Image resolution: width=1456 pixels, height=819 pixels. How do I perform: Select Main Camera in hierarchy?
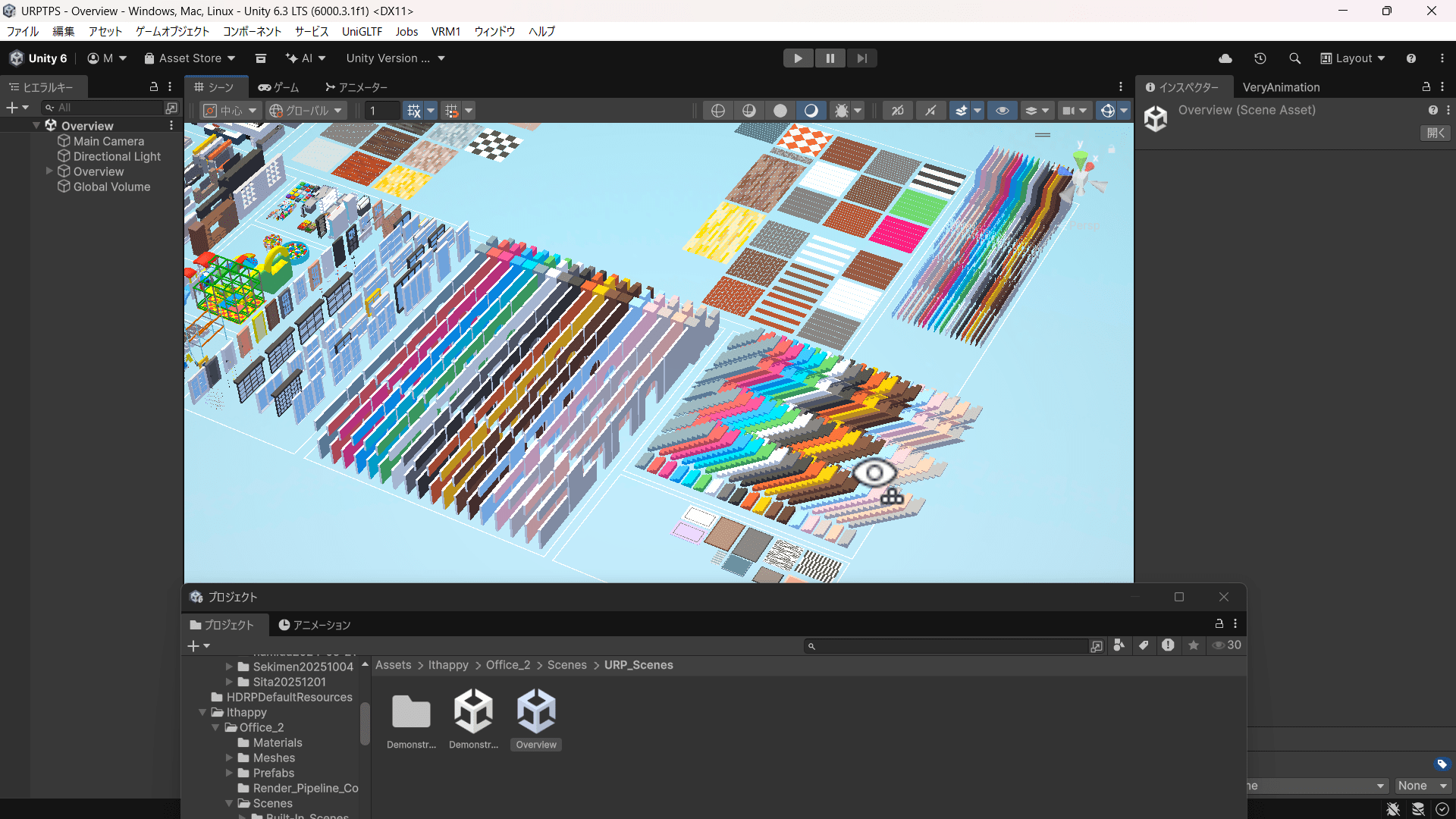tap(108, 141)
